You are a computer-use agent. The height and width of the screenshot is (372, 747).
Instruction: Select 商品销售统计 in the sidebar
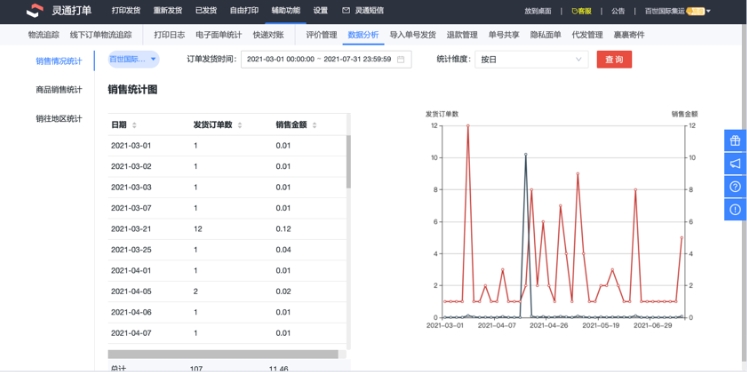[59, 90]
